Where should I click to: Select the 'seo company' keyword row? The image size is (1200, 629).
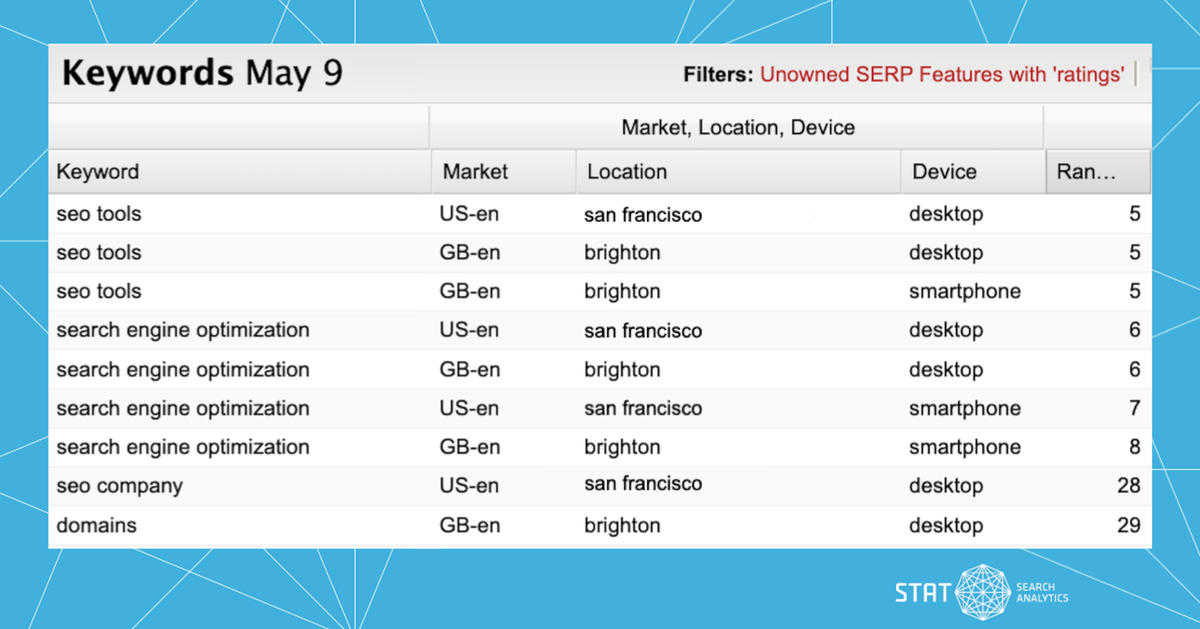(119, 486)
